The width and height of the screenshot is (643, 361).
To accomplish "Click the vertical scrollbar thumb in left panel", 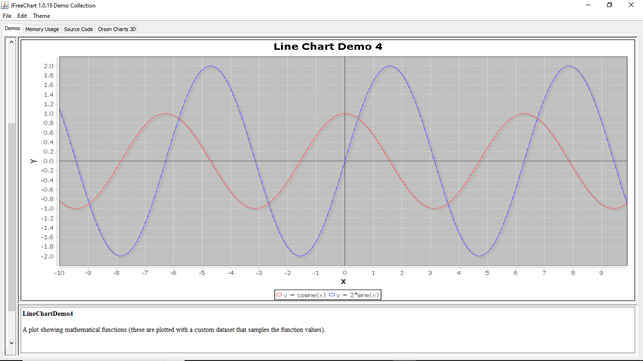I will click(11, 217).
